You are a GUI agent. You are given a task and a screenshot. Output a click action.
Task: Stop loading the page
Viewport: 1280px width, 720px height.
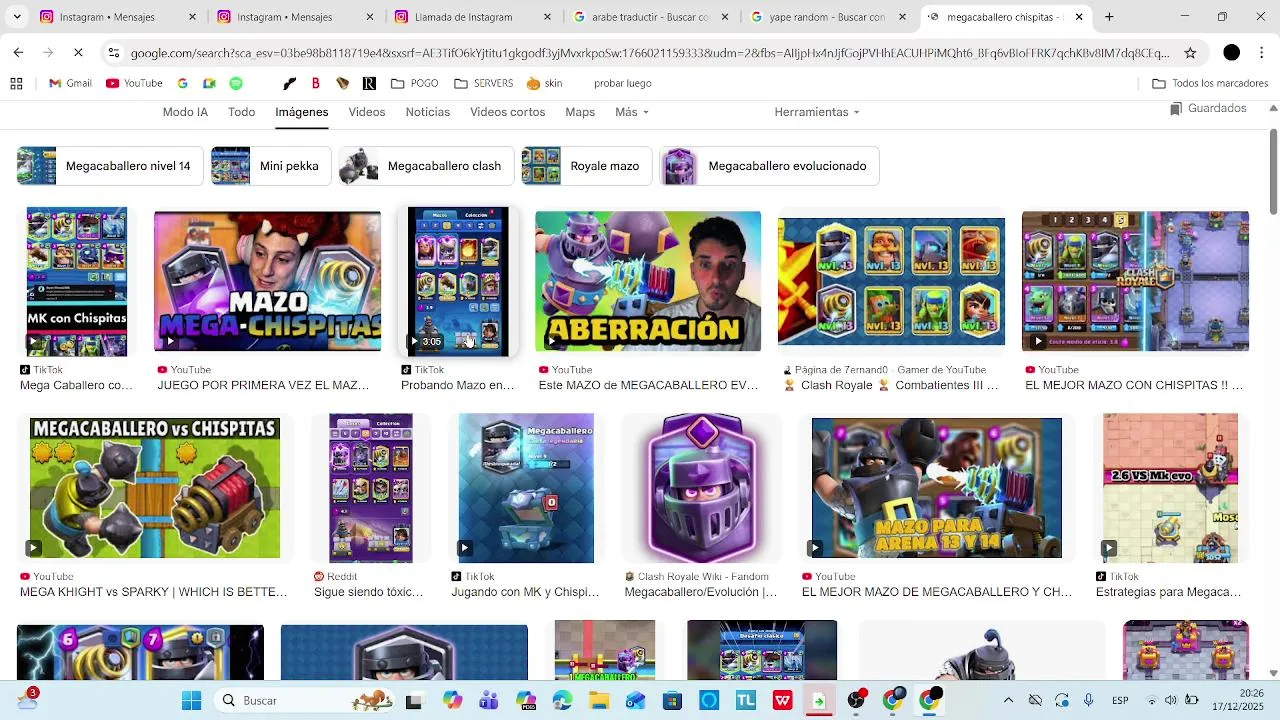coord(78,52)
